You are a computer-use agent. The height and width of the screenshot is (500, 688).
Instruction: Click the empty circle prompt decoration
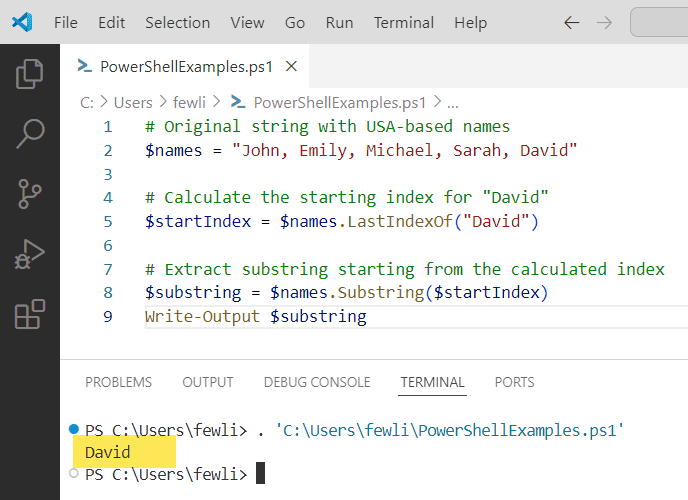pos(74,473)
